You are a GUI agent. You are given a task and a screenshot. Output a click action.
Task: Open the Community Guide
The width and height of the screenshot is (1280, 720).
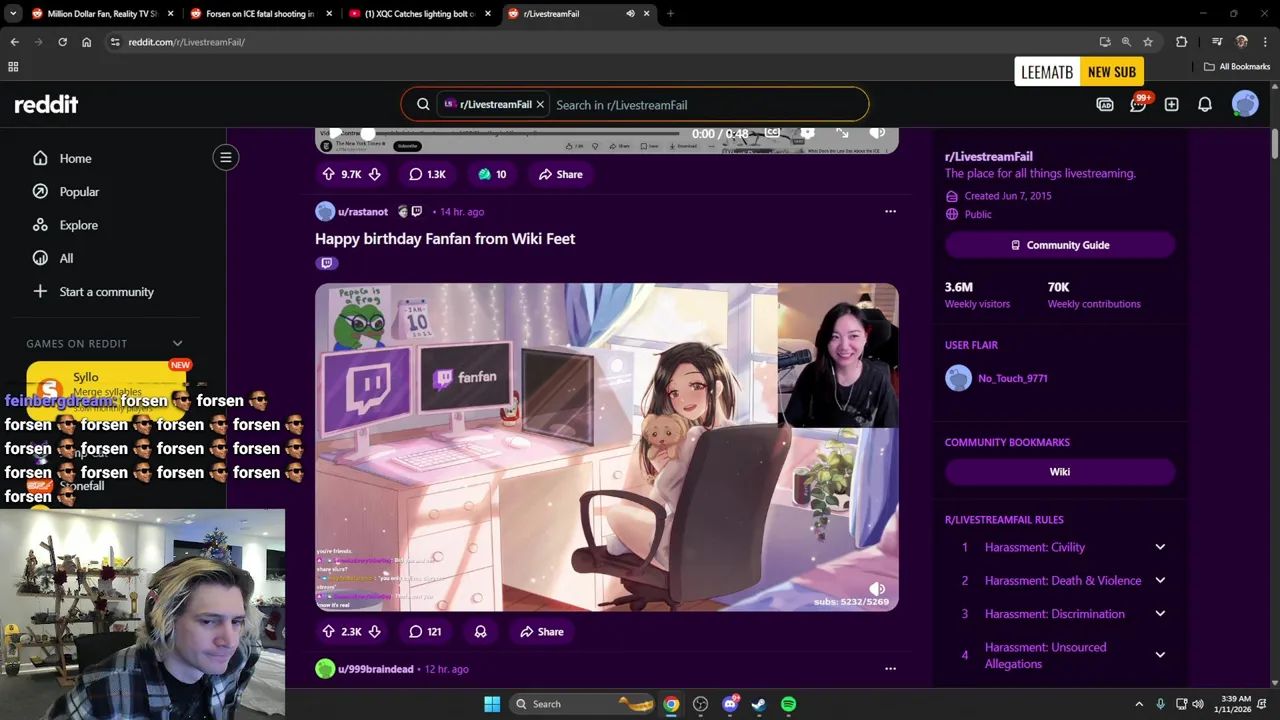click(1060, 245)
